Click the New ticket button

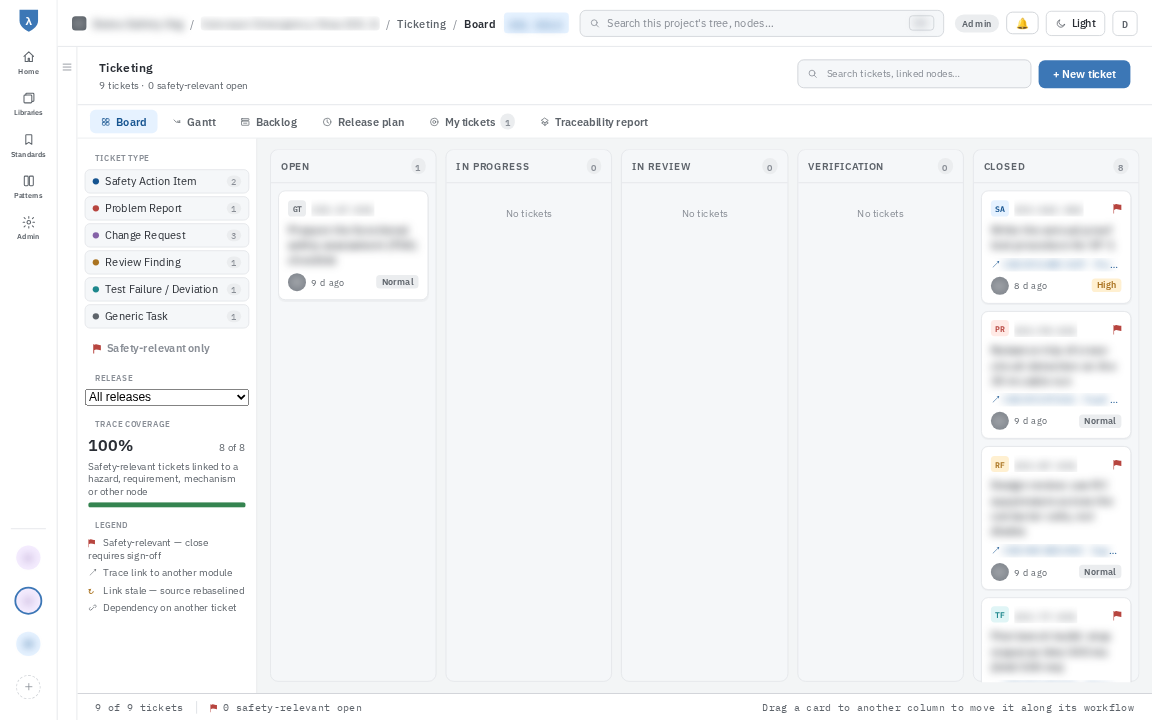(x=1084, y=74)
